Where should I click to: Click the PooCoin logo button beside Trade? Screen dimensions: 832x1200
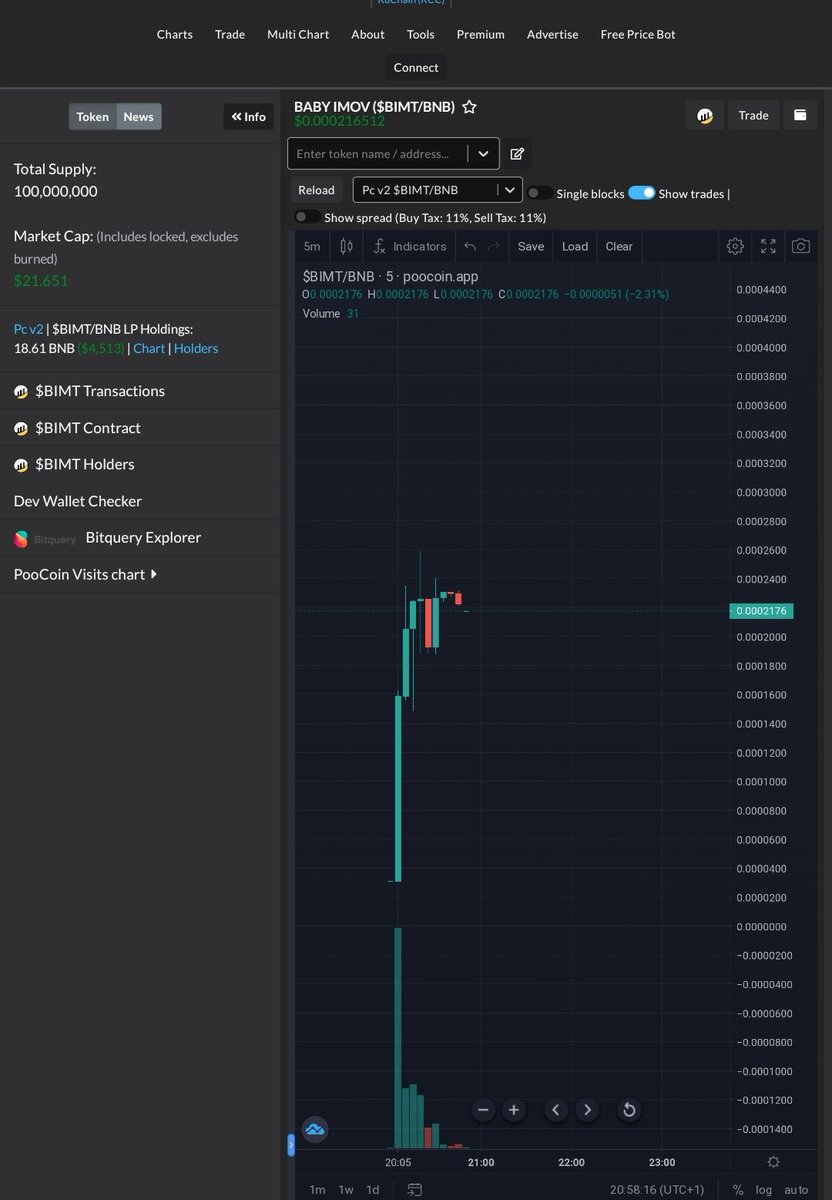click(x=705, y=115)
